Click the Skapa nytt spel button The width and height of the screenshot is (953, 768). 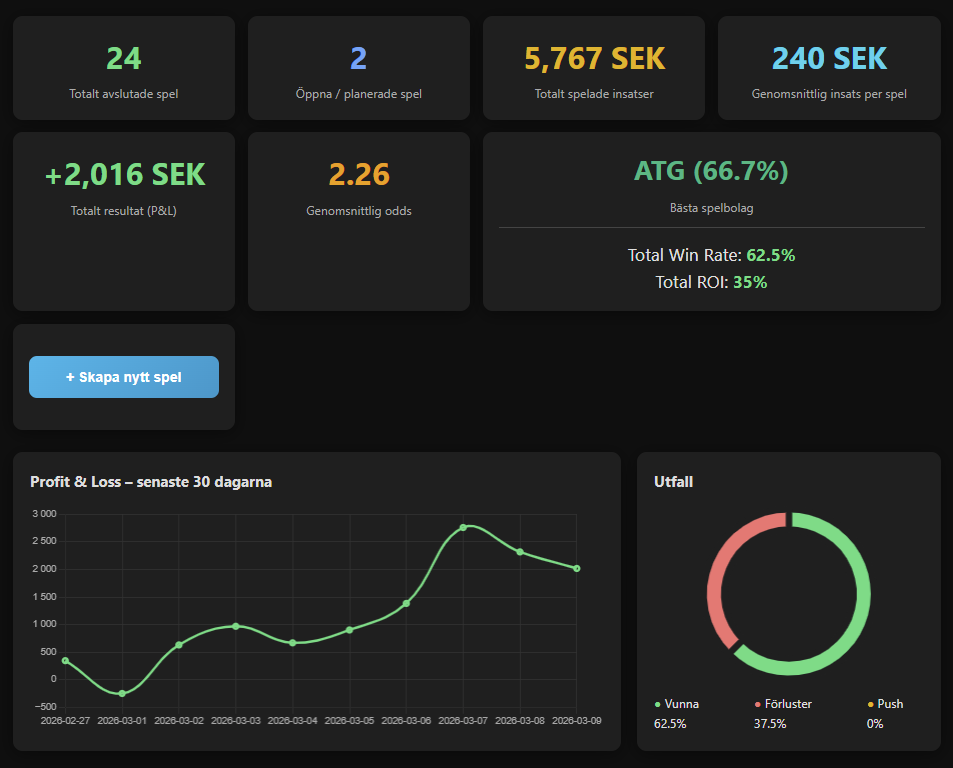click(124, 377)
